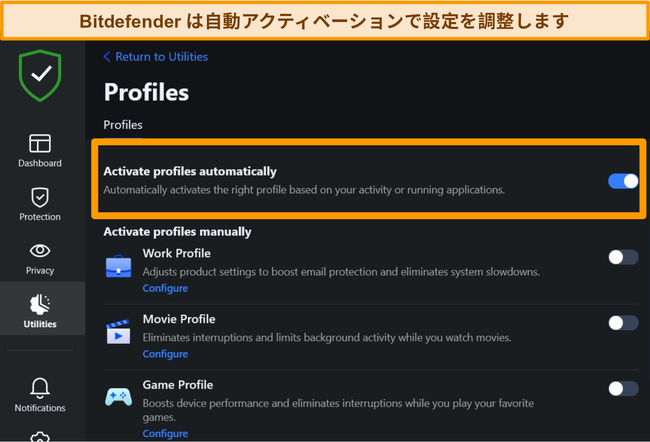Screen dimensions: 650x442
Task: Enable the Work Profile toggle
Action: (623, 257)
